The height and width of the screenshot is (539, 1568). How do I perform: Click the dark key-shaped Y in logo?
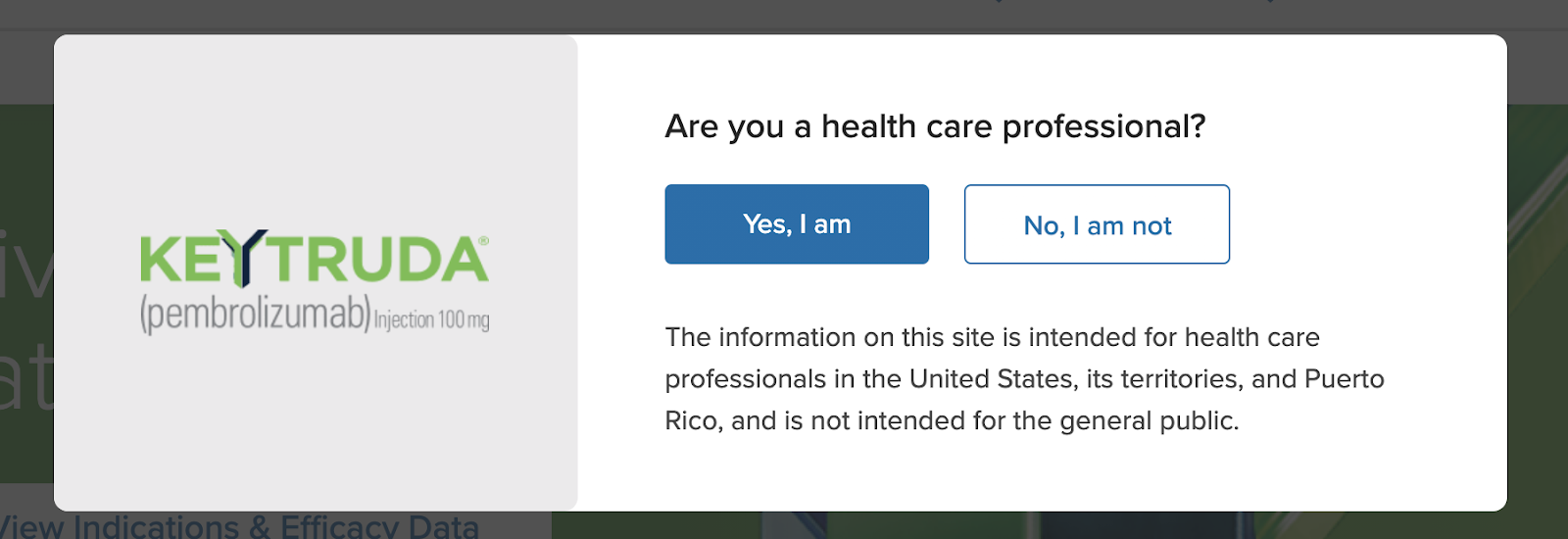[x=252, y=257]
